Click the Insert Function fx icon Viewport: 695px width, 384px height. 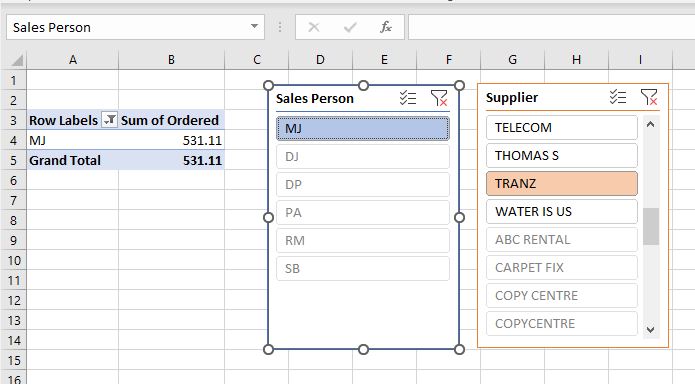[x=386, y=27]
